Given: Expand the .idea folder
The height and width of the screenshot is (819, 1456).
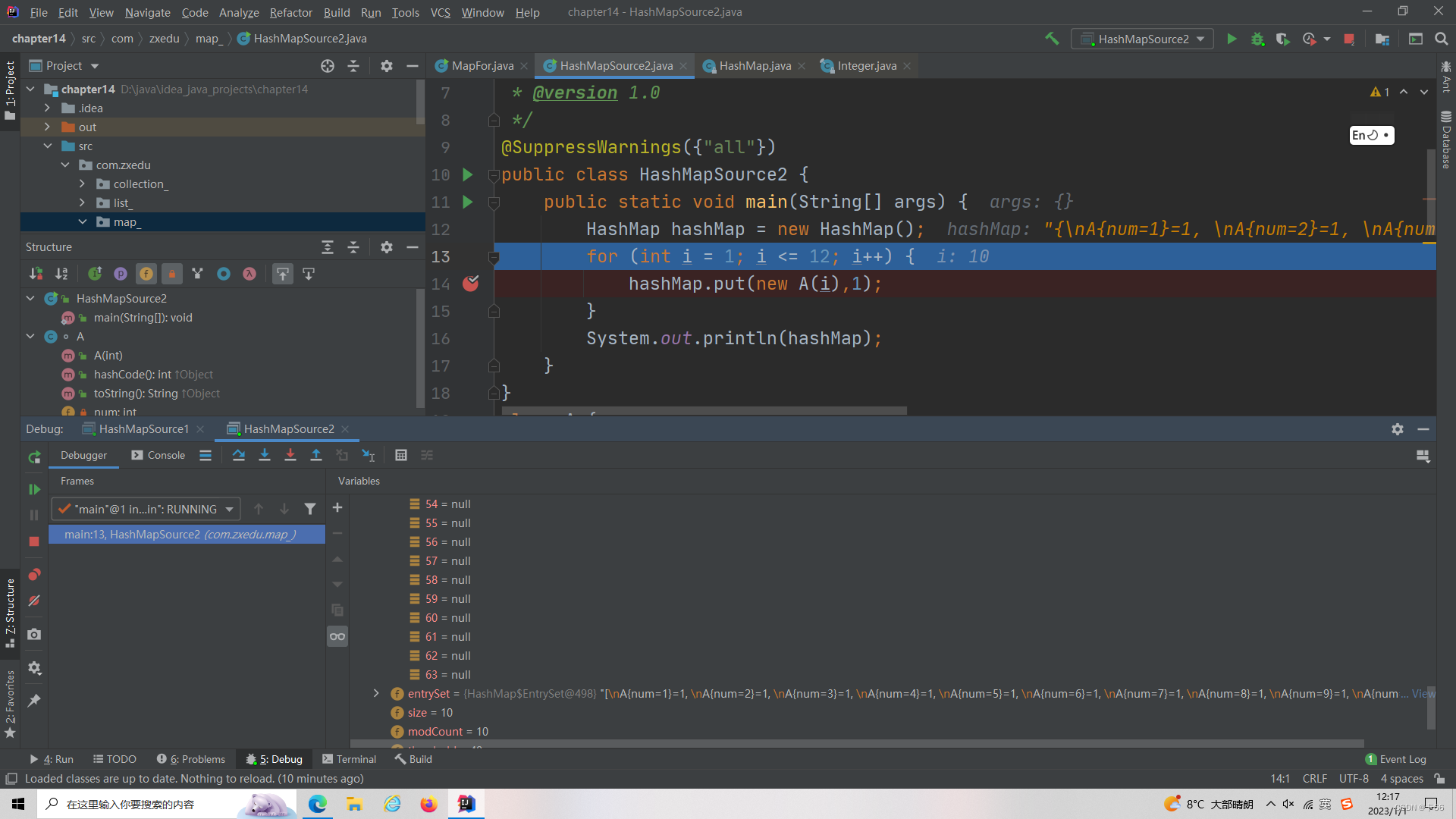Looking at the screenshot, I should (x=48, y=108).
